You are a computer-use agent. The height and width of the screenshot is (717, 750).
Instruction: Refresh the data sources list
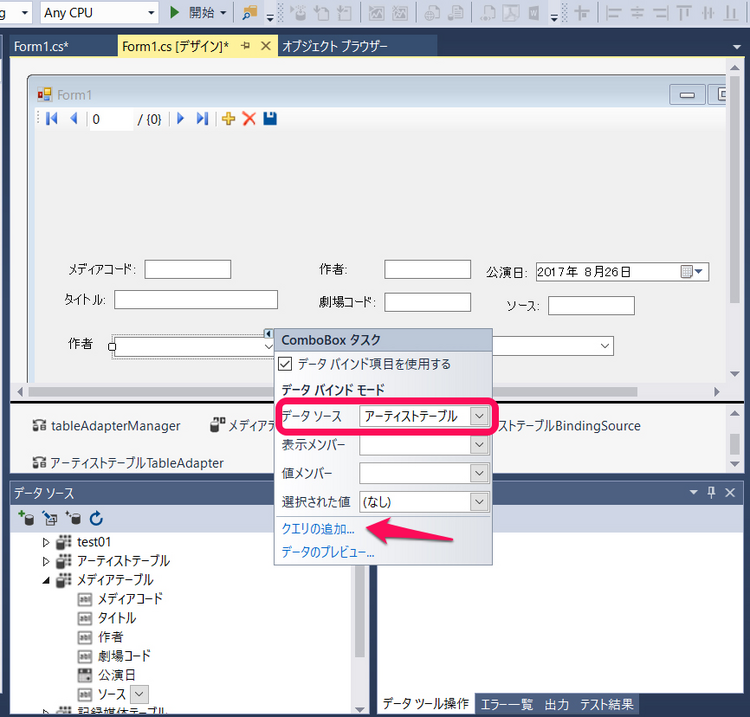coord(97,518)
